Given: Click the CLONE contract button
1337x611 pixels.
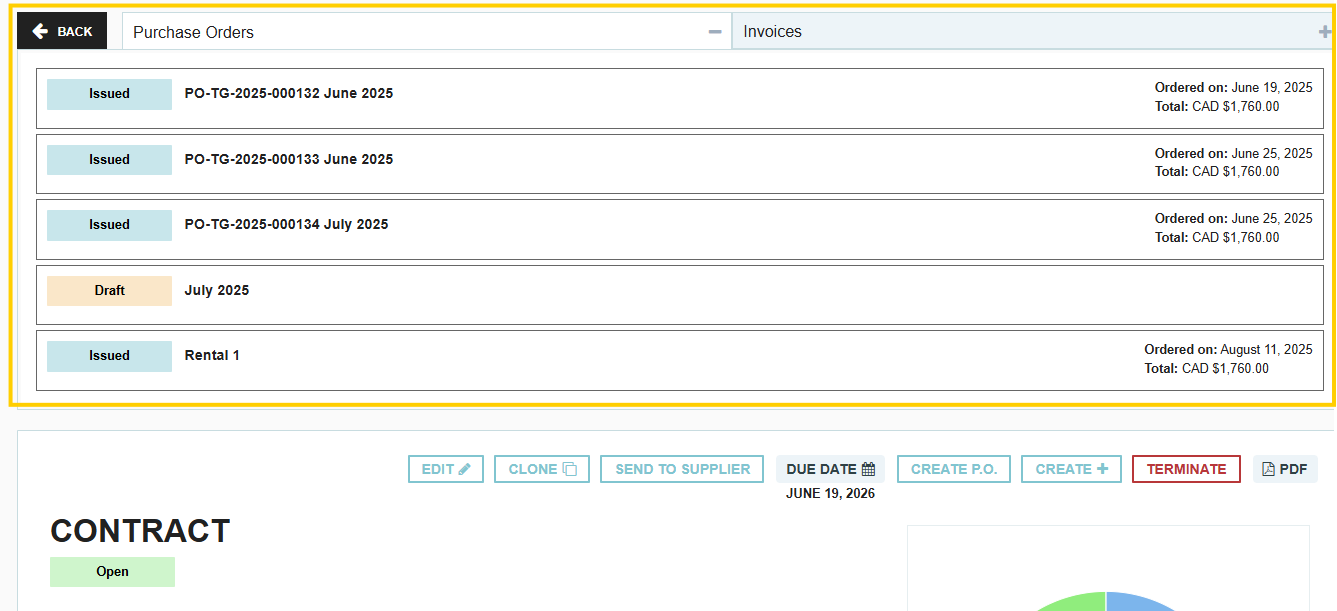Looking at the screenshot, I should pos(542,469).
